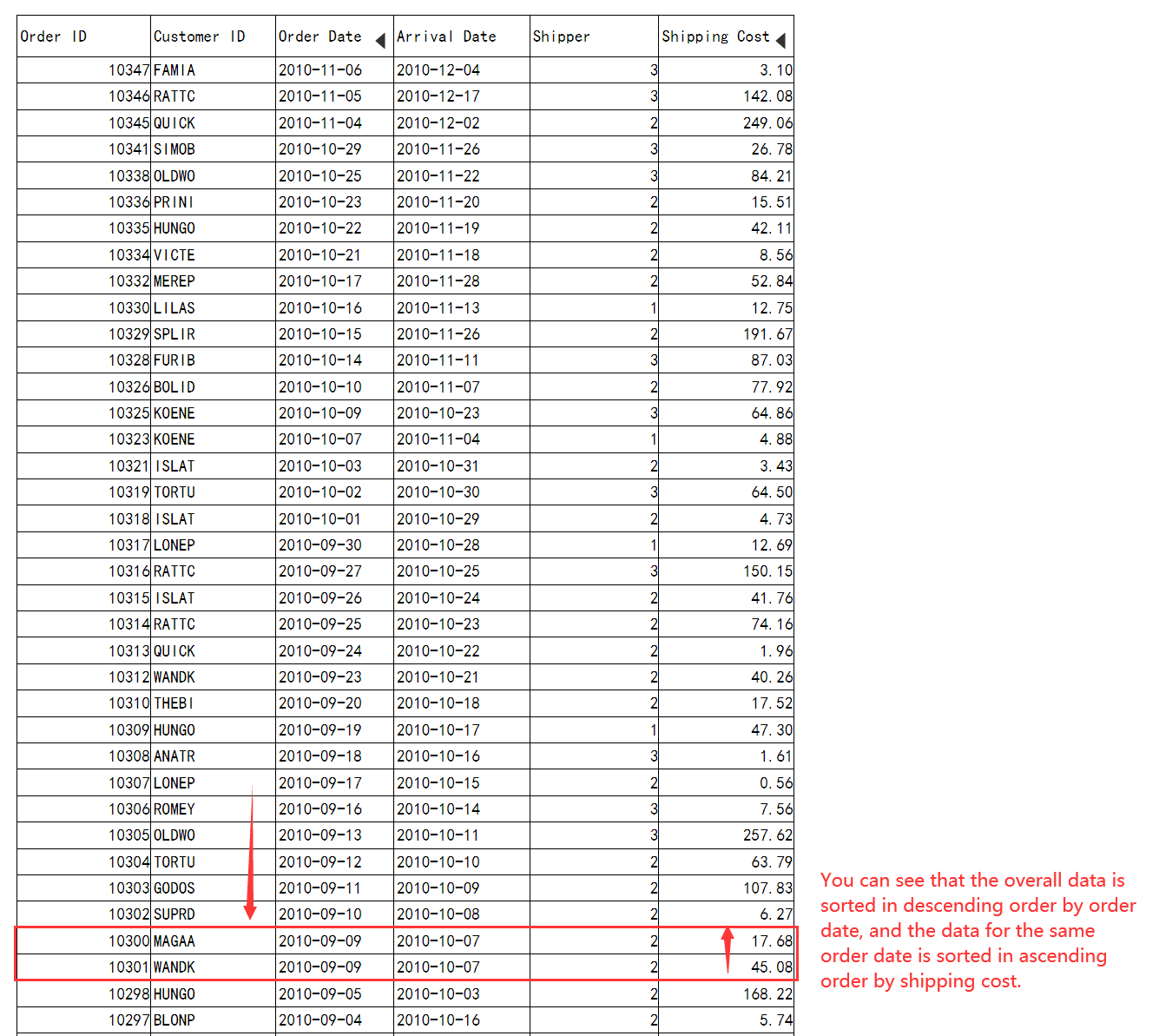
Task: Select order ID cell 10347
Action: click(84, 70)
